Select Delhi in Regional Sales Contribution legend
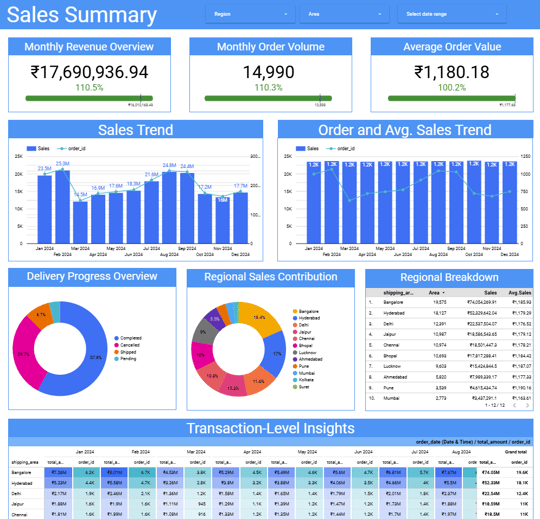The image size is (540, 519). coord(301,325)
